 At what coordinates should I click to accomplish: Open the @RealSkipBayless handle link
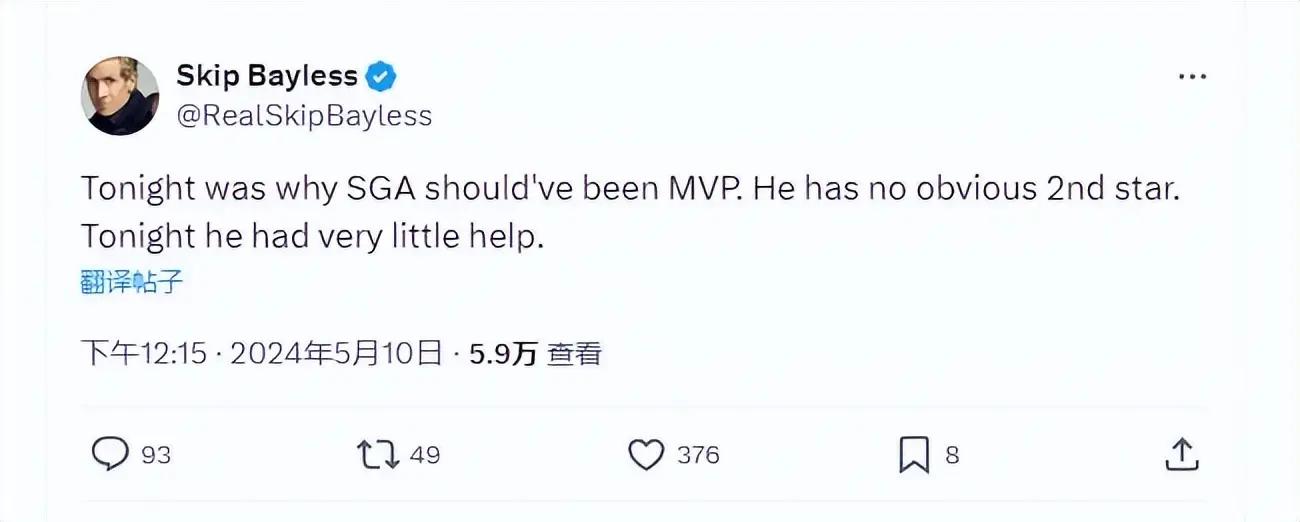[304, 116]
